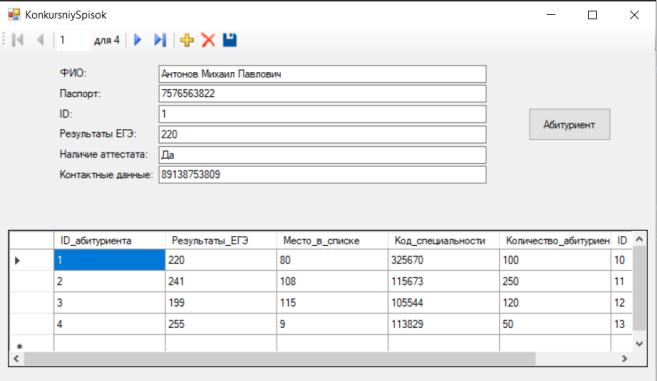Screen dimensions: 657x381
Task: Move to next record
Action: [x=137, y=40]
